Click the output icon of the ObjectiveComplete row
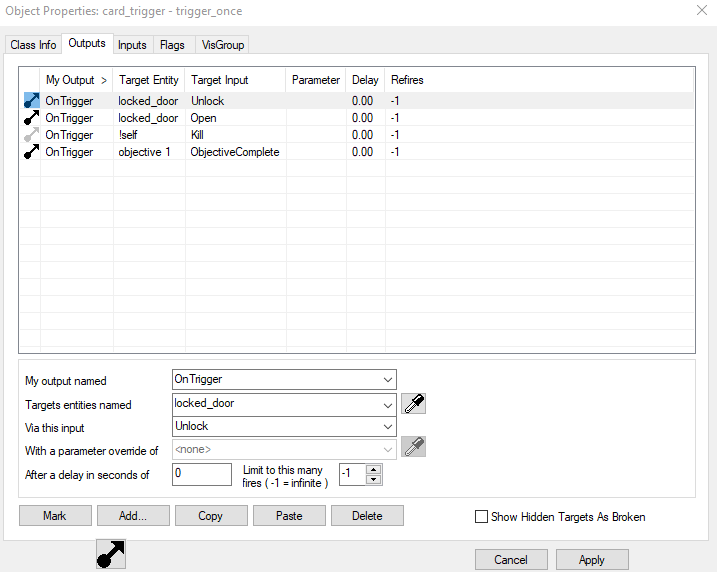The image size is (717, 572). [x=32, y=152]
